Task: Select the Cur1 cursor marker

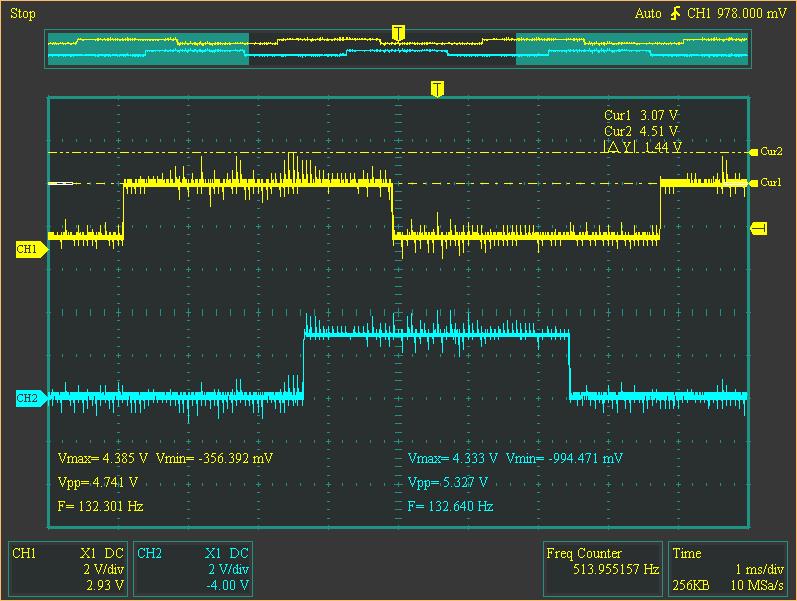Action: [768, 183]
